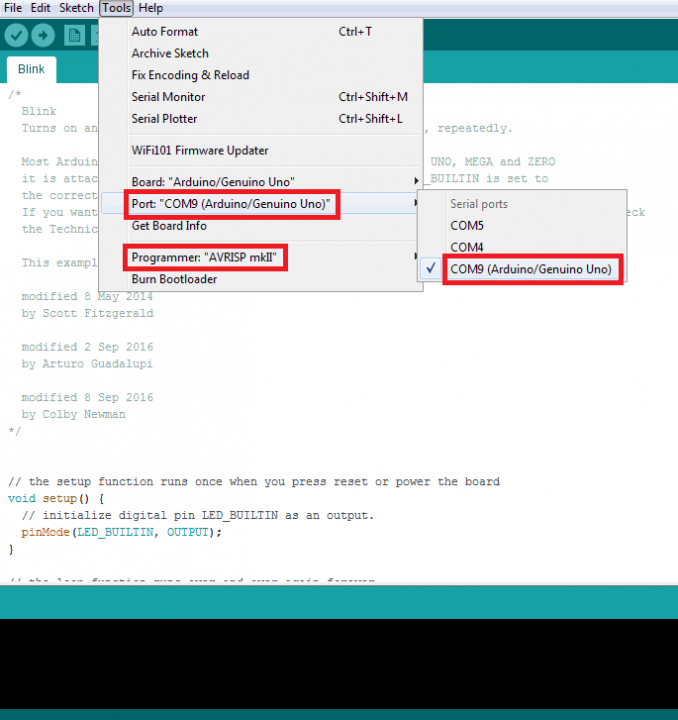This screenshot has width=678, height=720.
Task: Select Burn Bootloader
Action: [x=261, y=279]
